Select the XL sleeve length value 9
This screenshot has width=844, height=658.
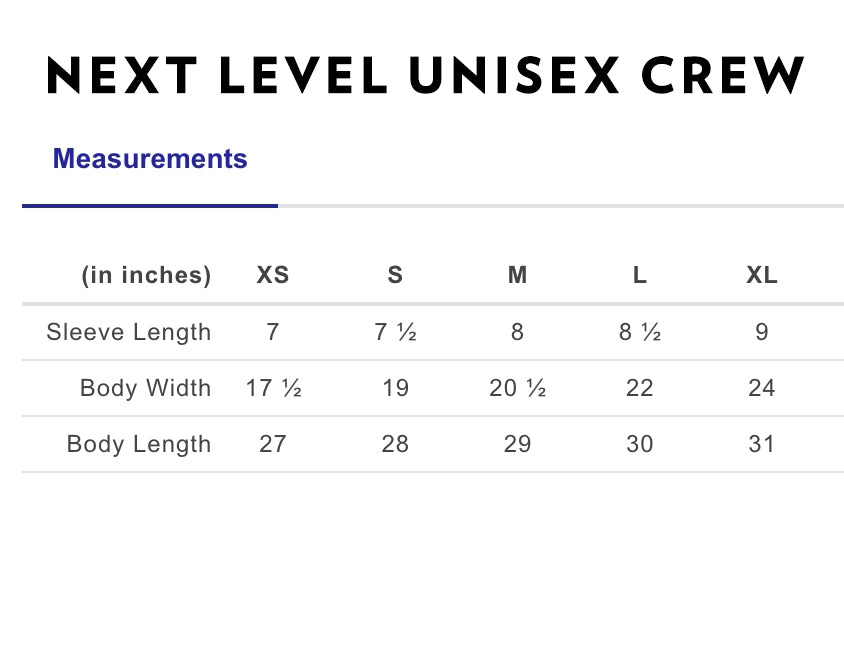(762, 332)
